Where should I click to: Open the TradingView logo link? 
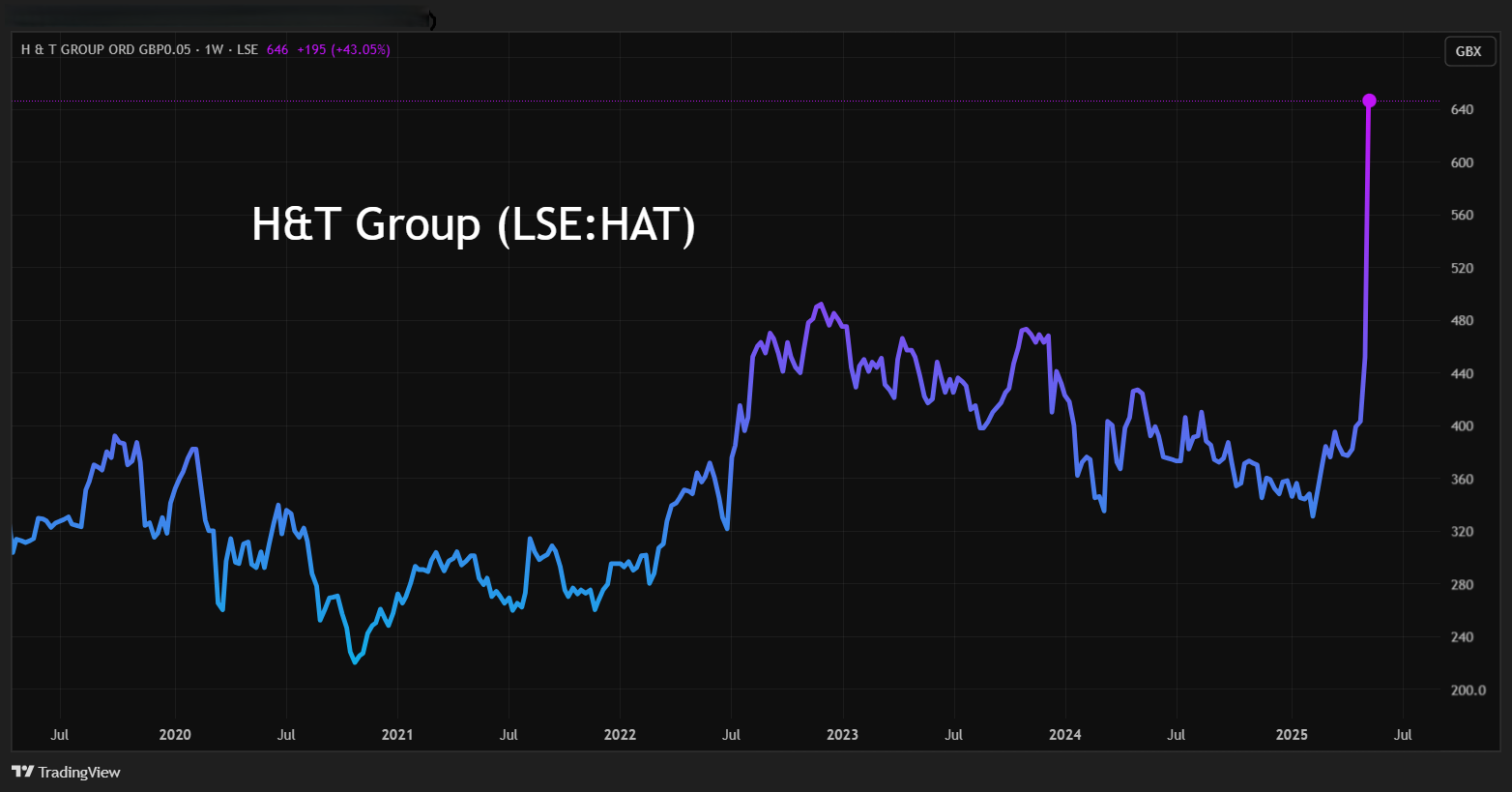point(66,772)
